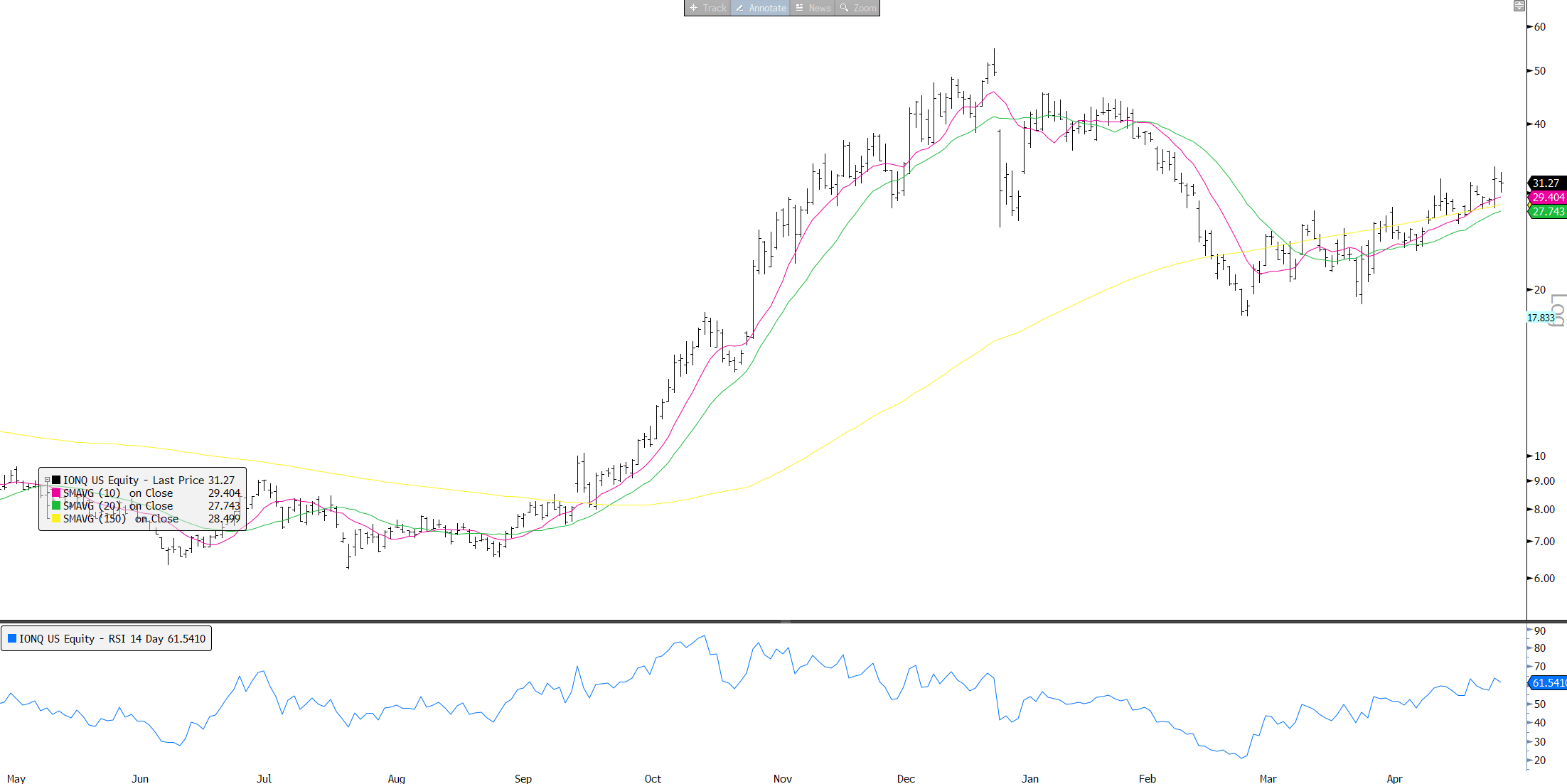Select the Zoom magnifier tool

[x=857, y=8]
